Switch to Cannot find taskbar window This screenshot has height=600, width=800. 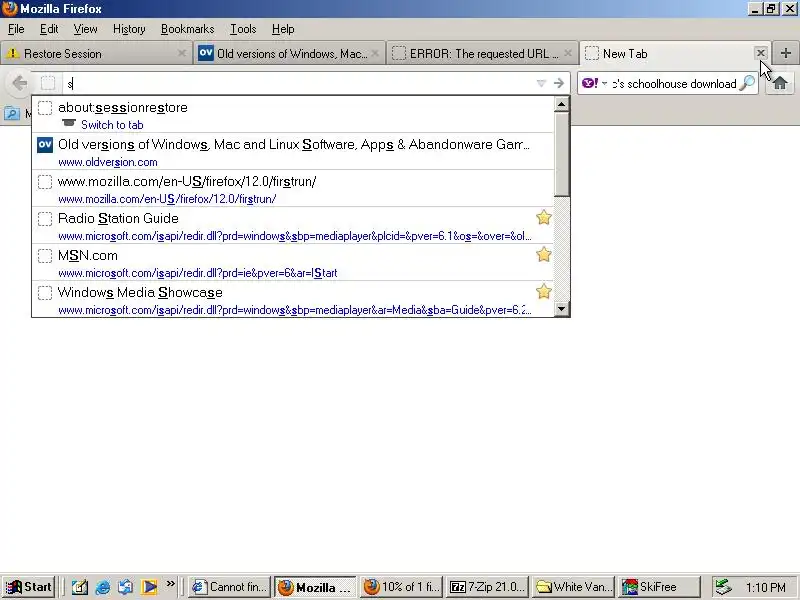point(230,587)
